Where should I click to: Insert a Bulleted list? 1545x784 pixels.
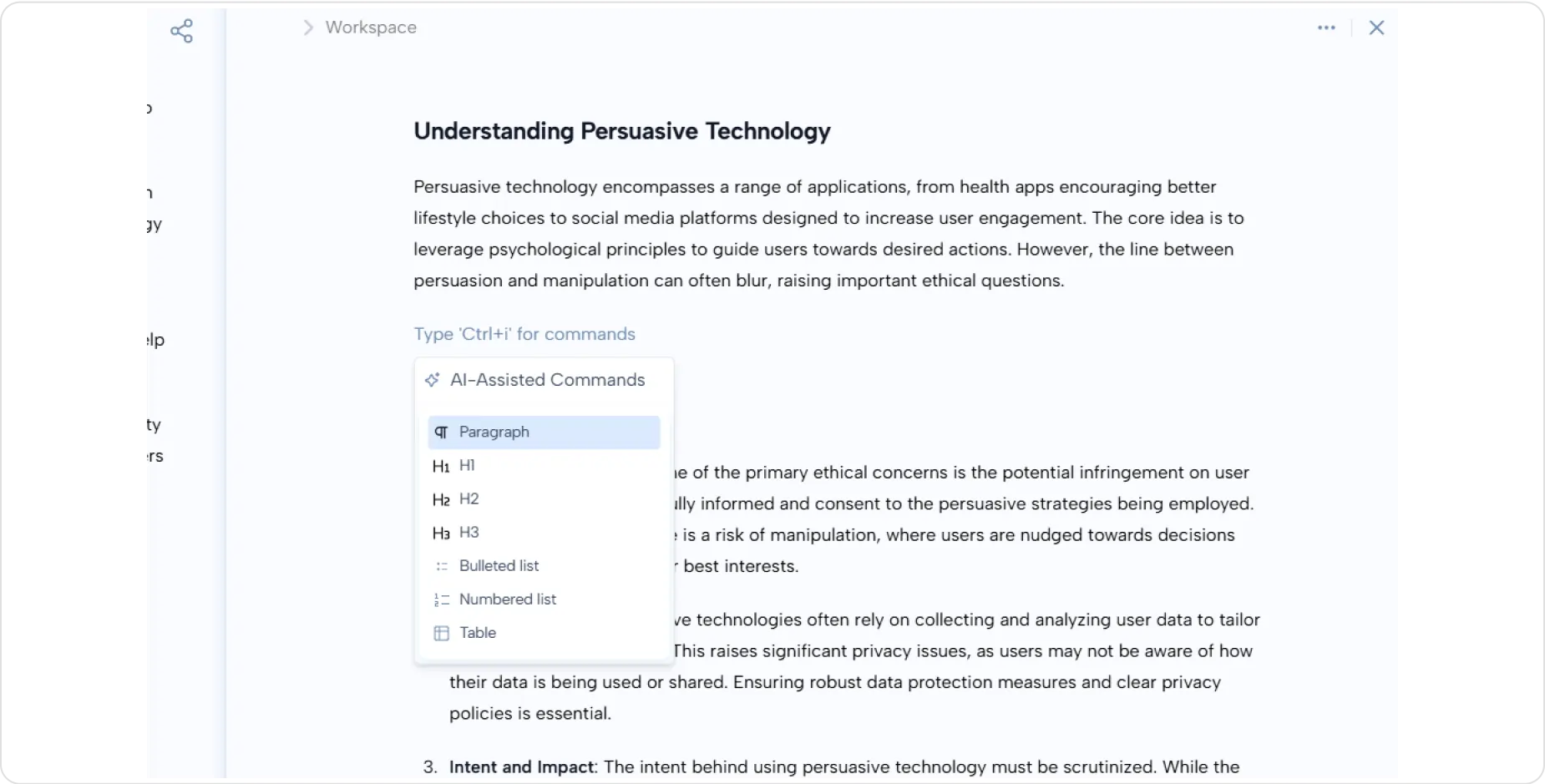pyautogui.click(x=499, y=566)
